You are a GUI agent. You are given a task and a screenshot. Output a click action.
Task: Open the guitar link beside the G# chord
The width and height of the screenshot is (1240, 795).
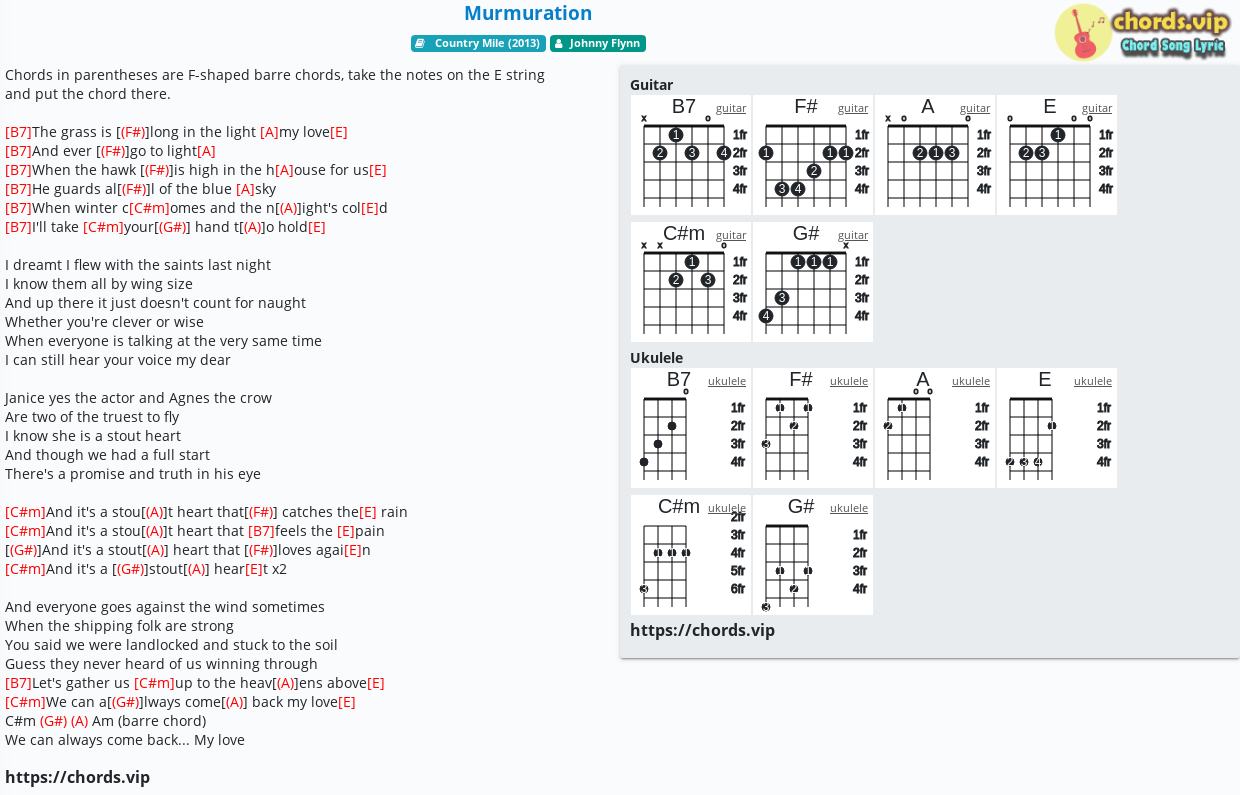(x=853, y=235)
